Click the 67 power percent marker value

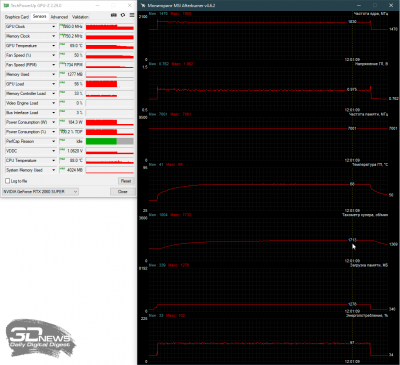[352, 343]
